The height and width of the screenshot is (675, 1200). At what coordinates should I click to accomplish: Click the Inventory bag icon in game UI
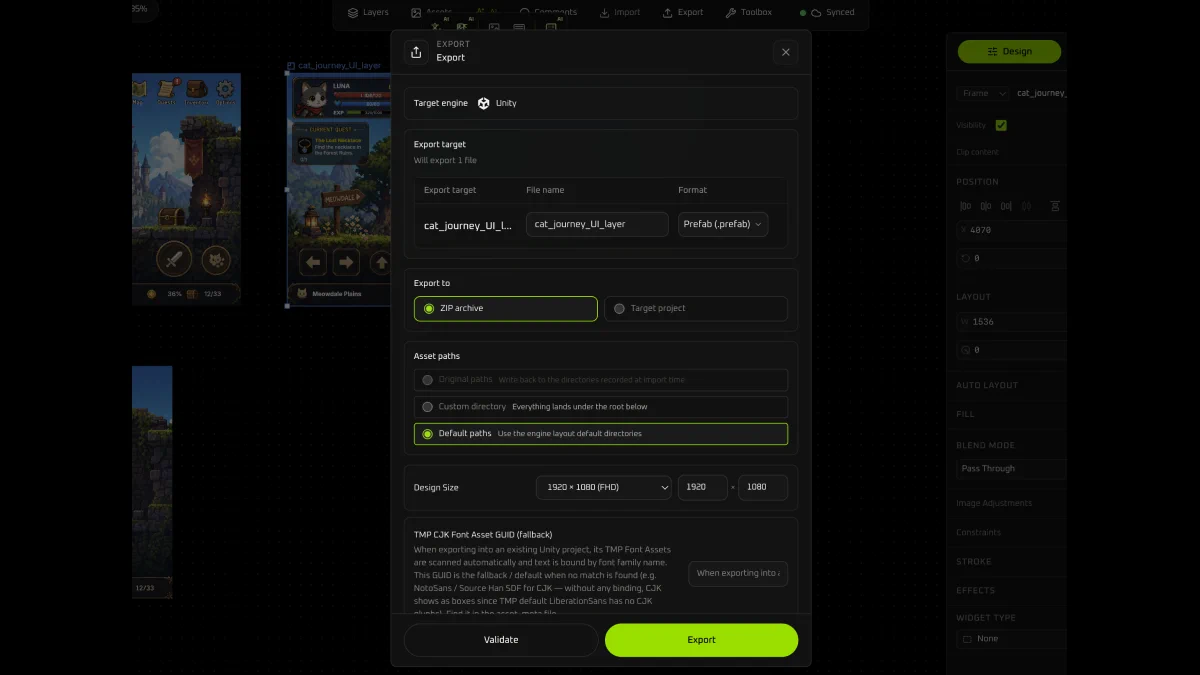196,90
